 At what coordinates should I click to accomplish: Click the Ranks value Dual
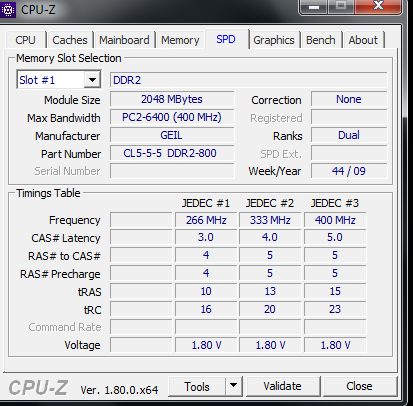(349, 135)
